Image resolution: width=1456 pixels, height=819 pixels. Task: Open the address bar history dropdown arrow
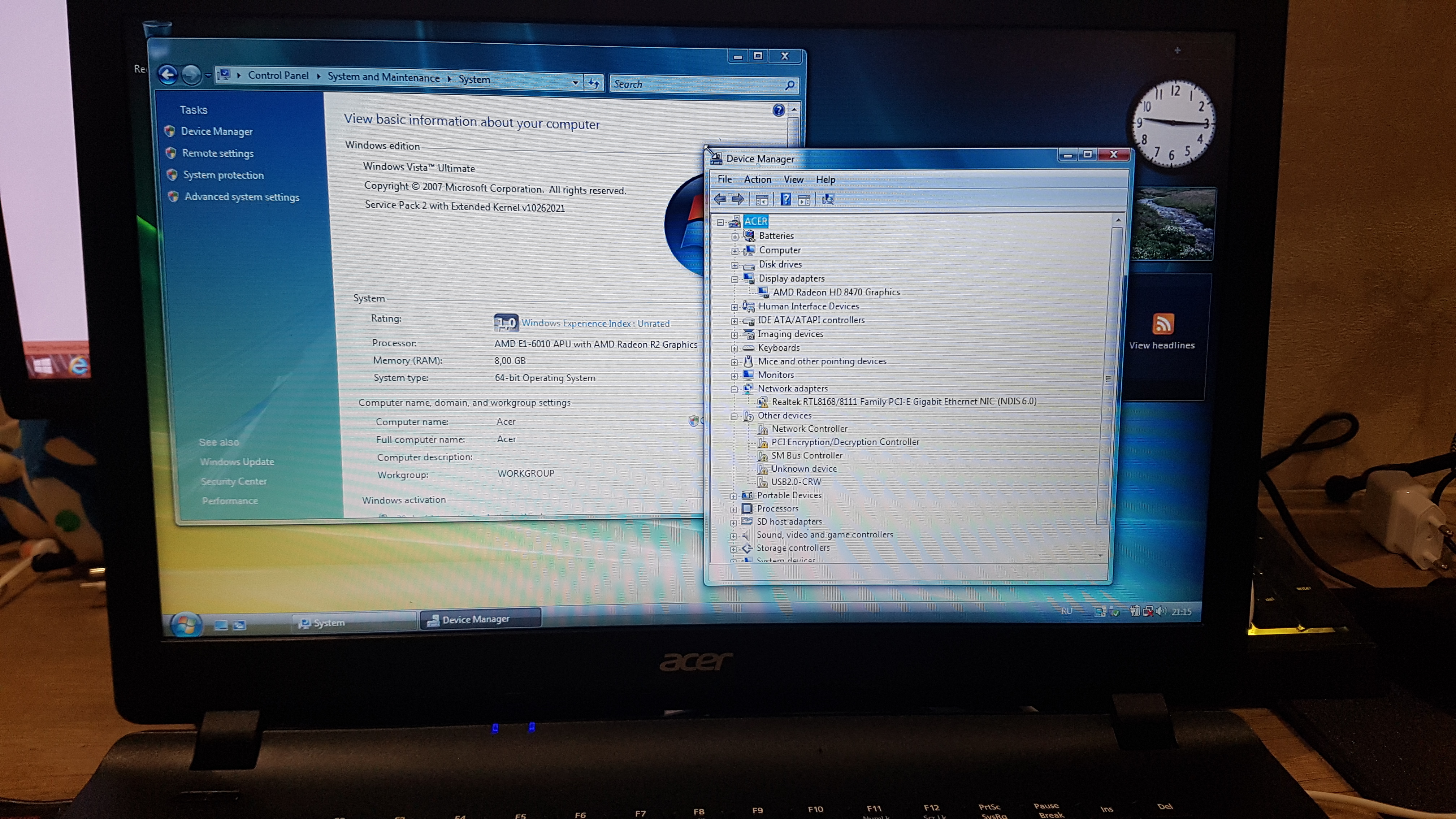point(575,83)
